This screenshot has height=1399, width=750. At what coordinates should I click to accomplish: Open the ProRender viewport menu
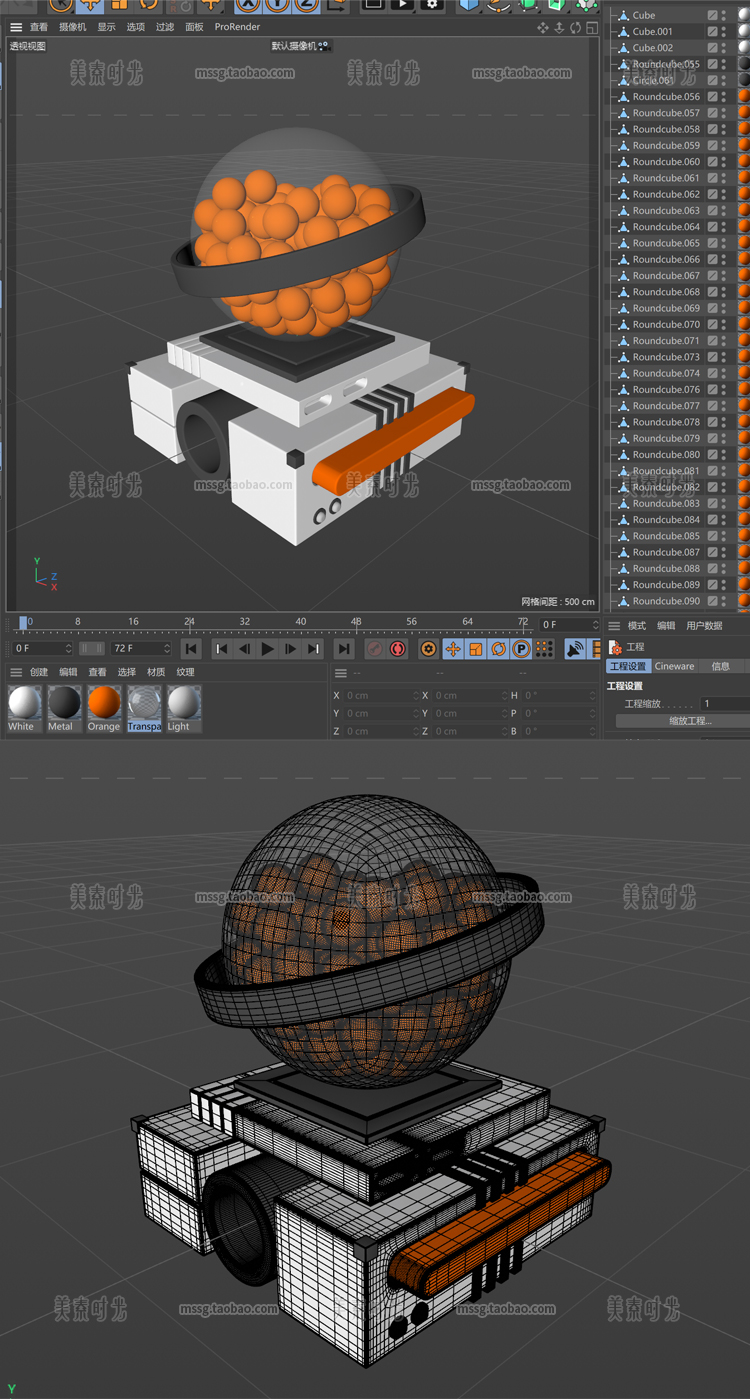click(237, 27)
